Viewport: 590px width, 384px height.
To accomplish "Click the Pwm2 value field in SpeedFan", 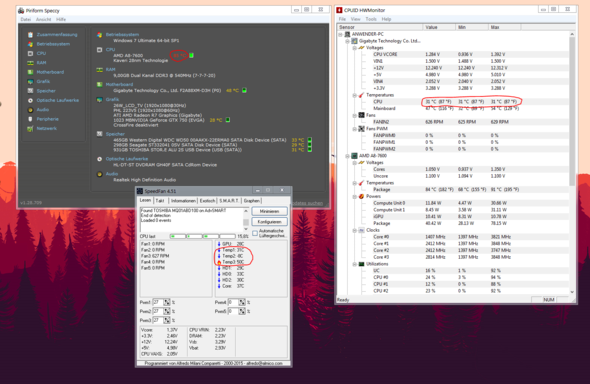I will pos(158,311).
